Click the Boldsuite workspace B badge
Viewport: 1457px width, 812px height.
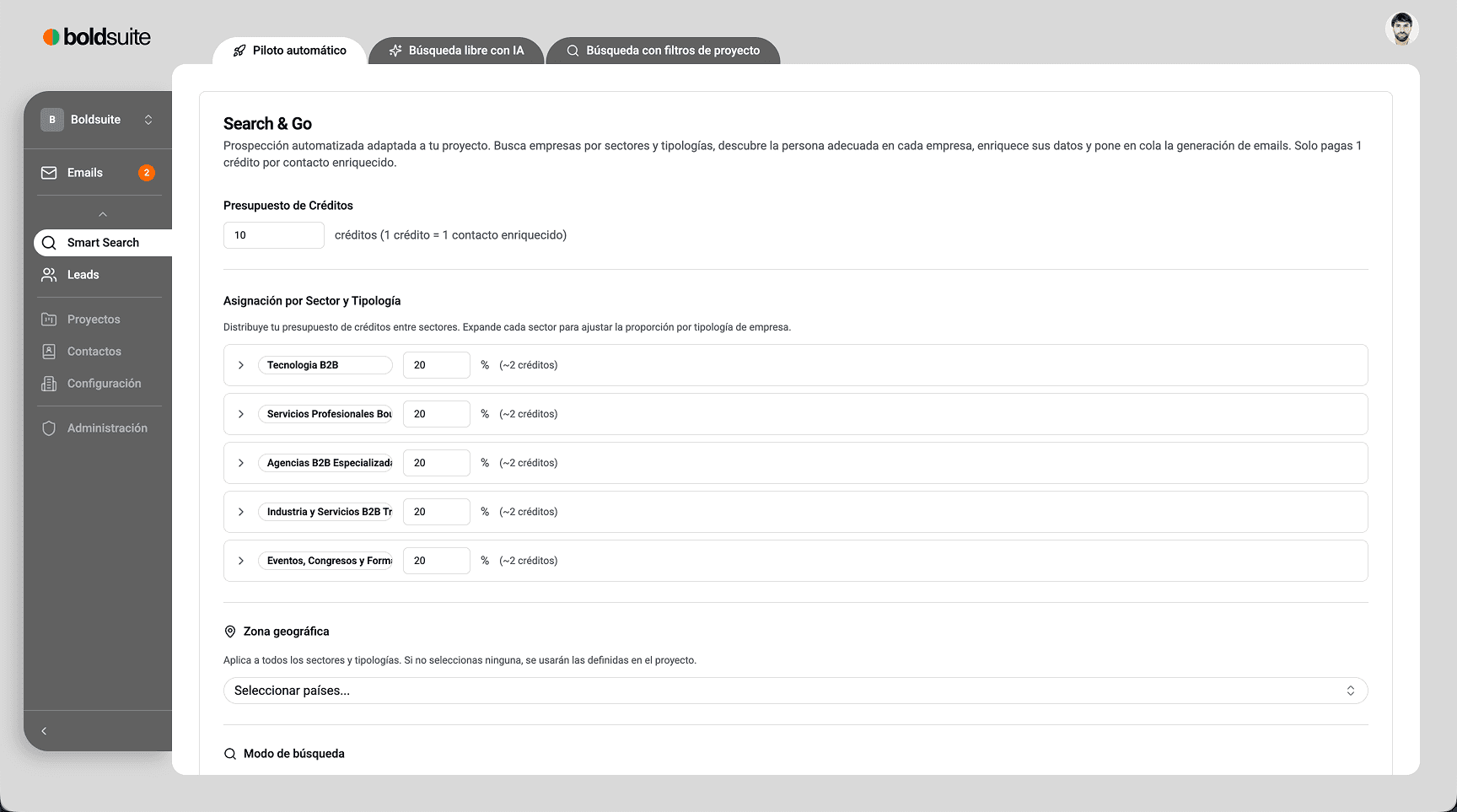coord(52,120)
